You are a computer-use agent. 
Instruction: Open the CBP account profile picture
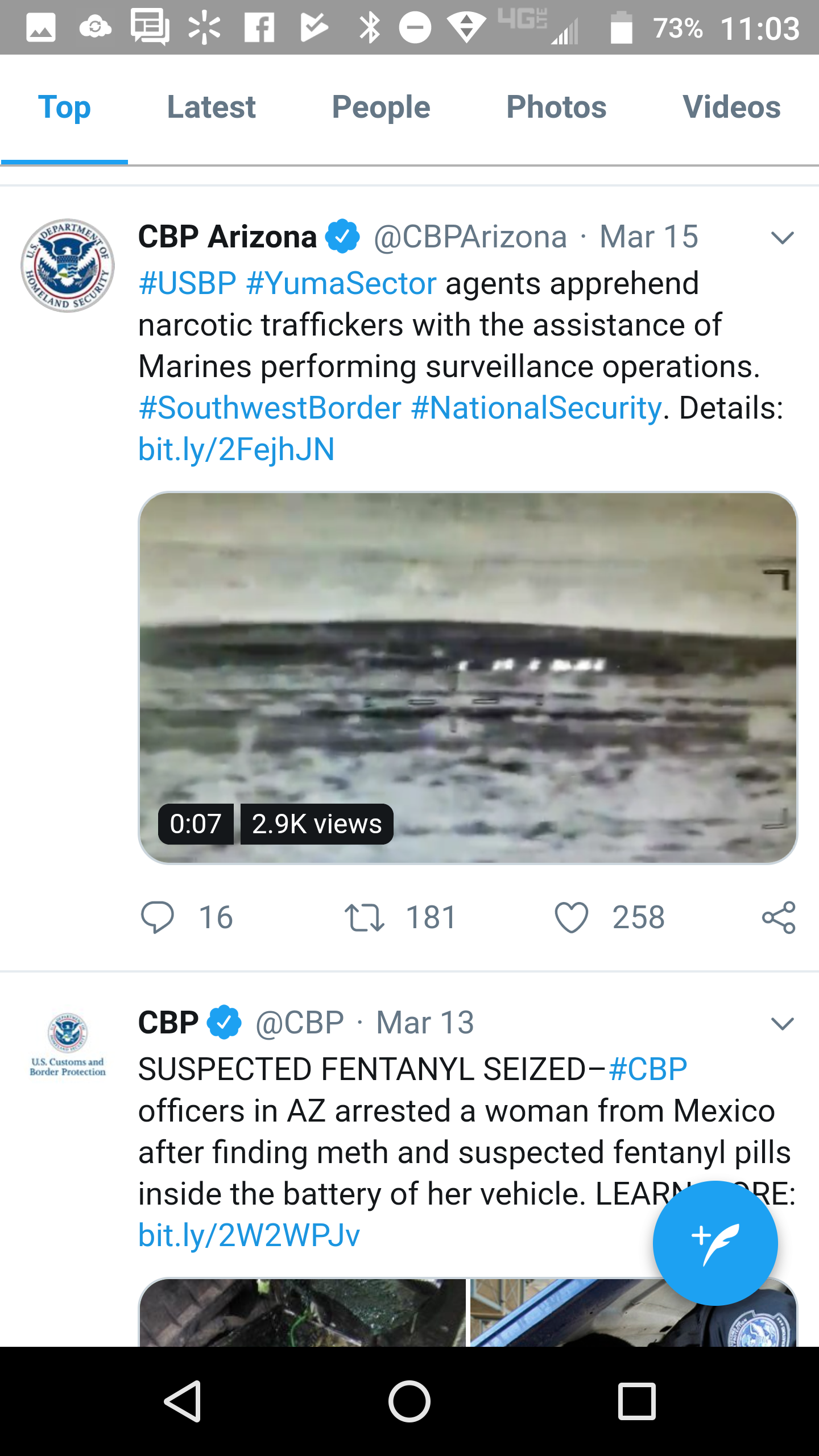(68, 1044)
